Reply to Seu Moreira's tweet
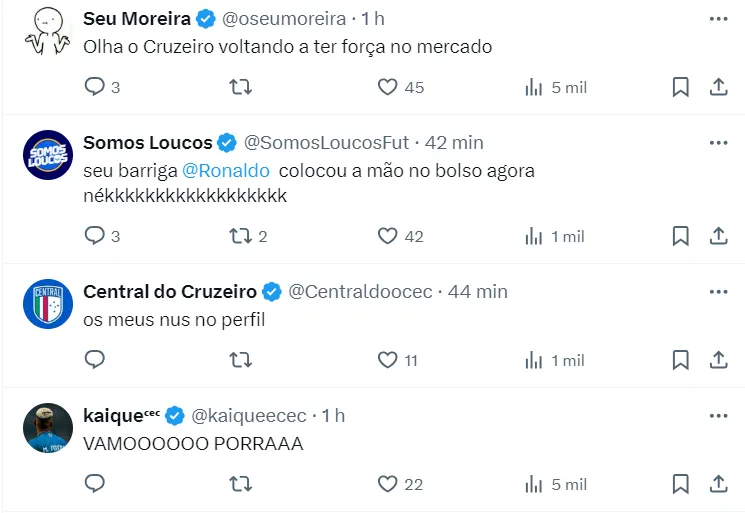The image size is (745, 513). (x=95, y=87)
